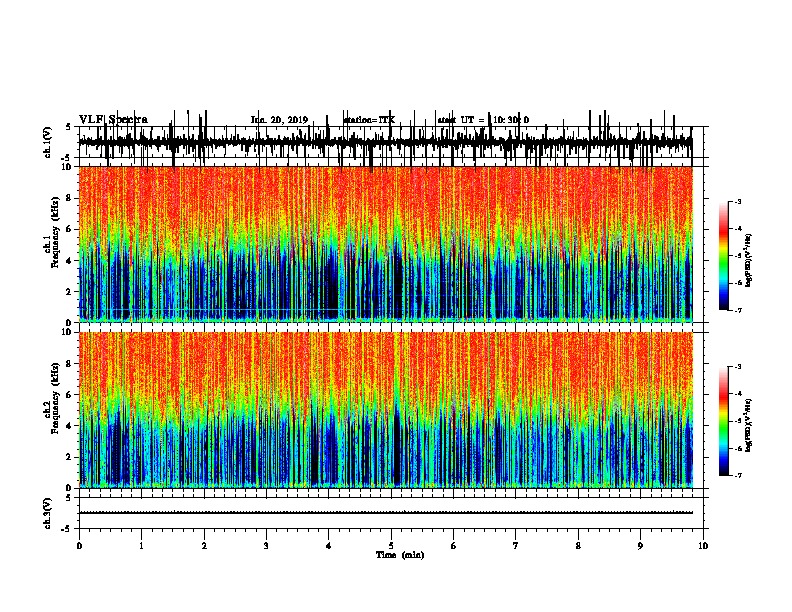This screenshot has width=792, height=612.
Task: Click the "6" kHz tick of ch.2 spectrogram
Action: pyautogui.click(x=70, y=394)
